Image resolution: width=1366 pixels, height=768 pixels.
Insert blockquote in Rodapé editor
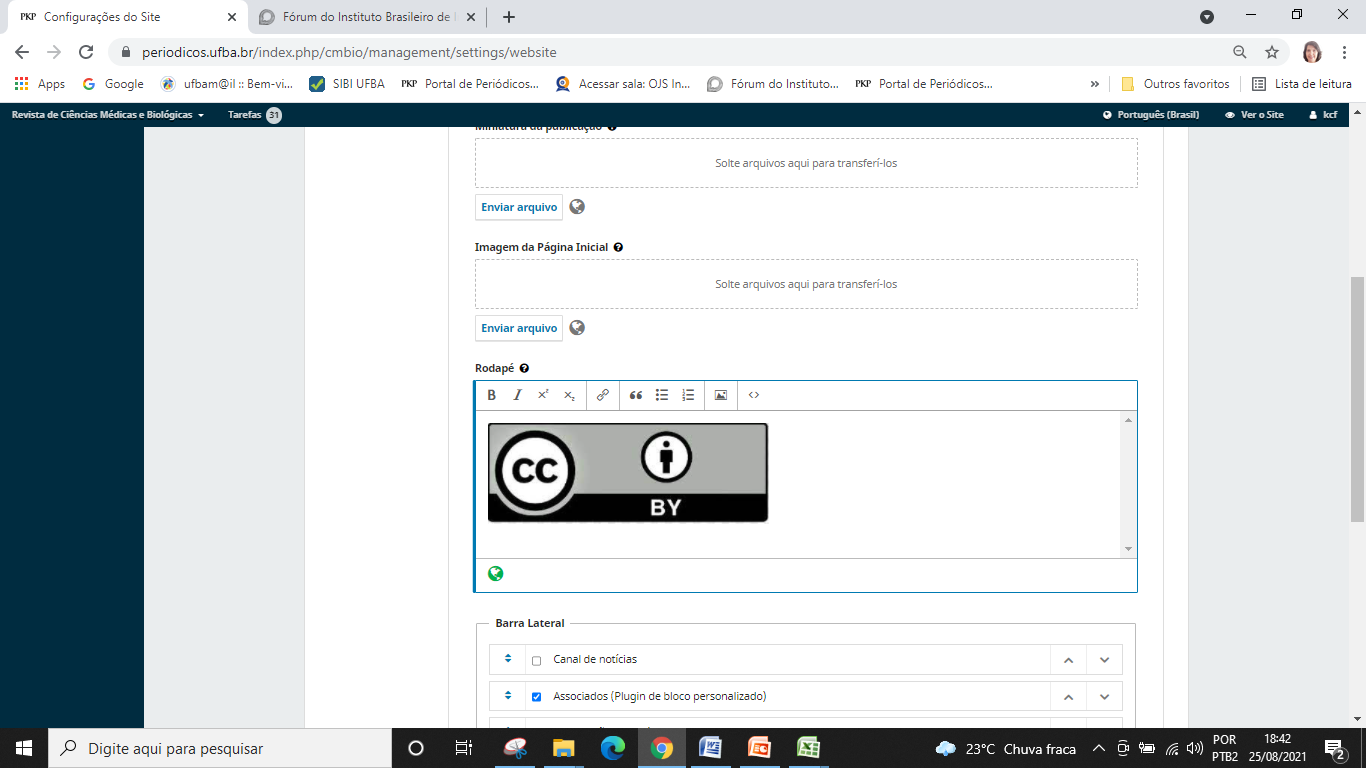coord(636,395)
